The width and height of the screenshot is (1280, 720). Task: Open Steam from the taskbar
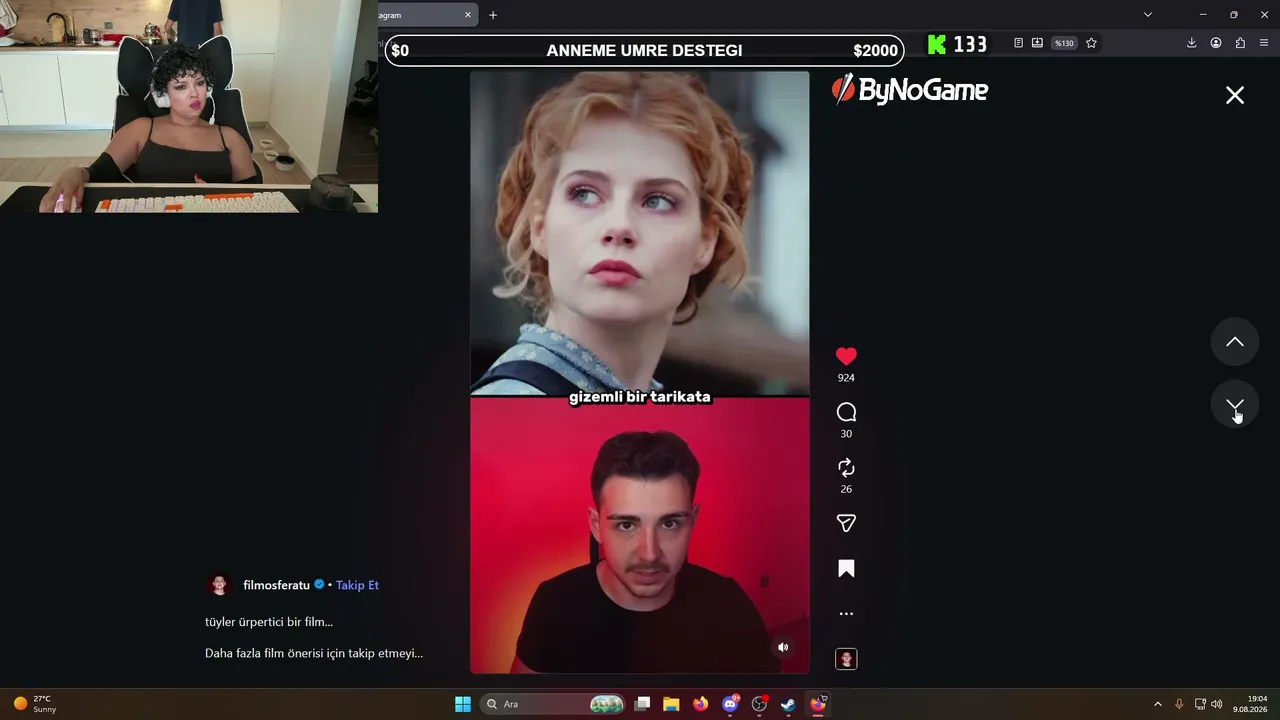[788, 704]
